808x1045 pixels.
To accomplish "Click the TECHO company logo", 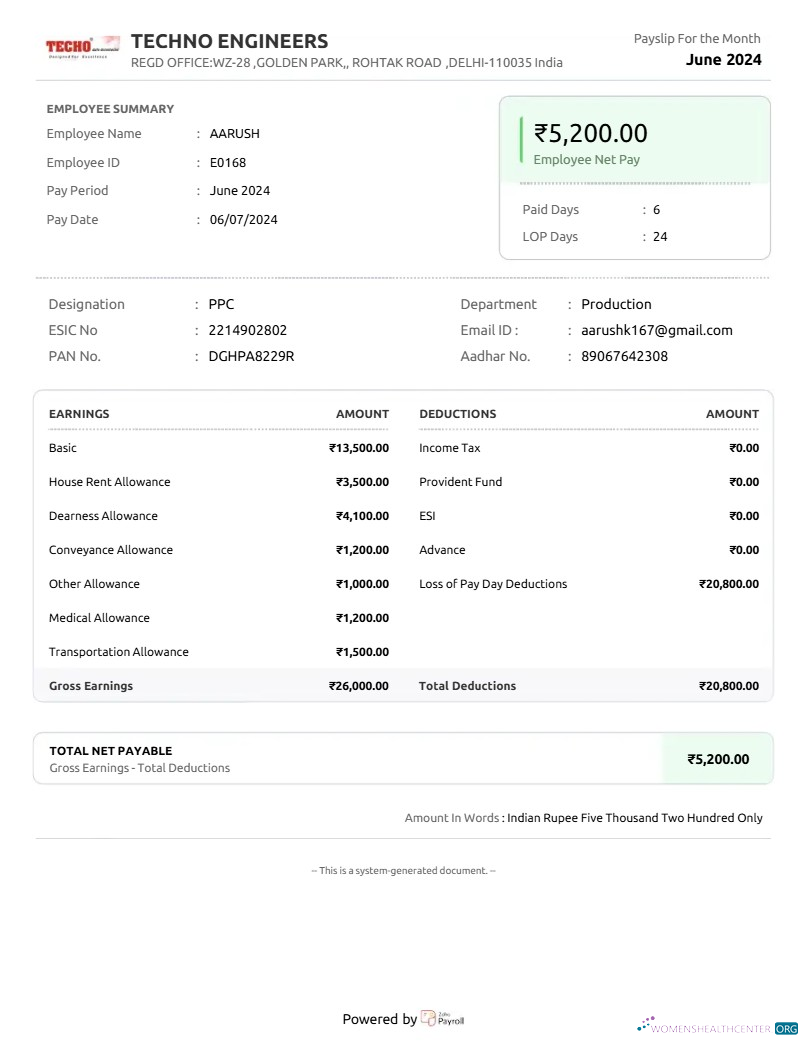I will pyautogui.click(x=82, y=45).
